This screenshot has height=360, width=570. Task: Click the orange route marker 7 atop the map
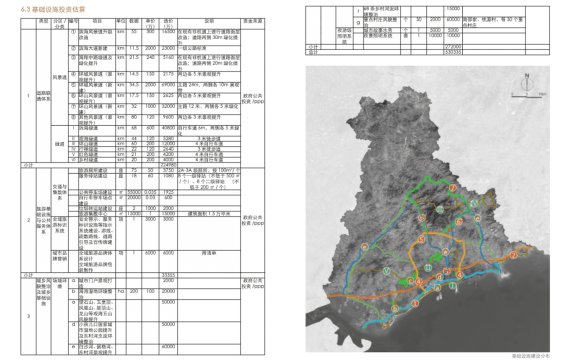coord(453,188)
